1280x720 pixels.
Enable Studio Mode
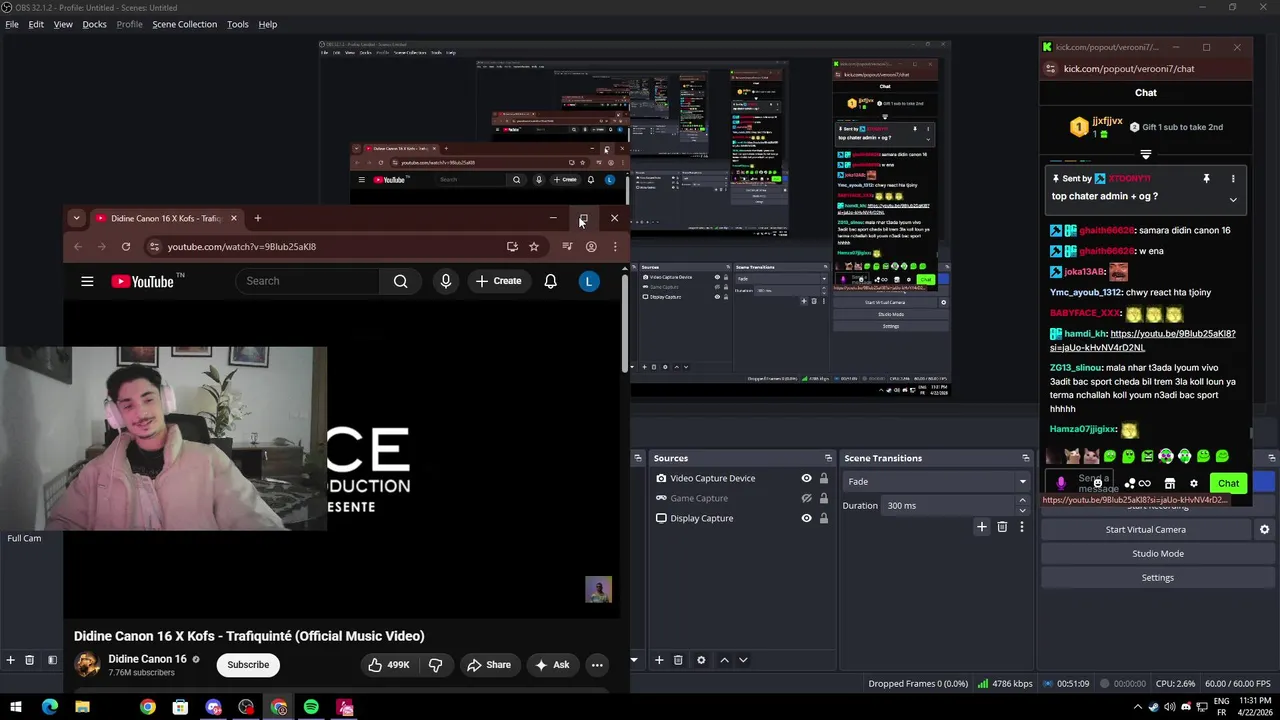pos(1158,554)
